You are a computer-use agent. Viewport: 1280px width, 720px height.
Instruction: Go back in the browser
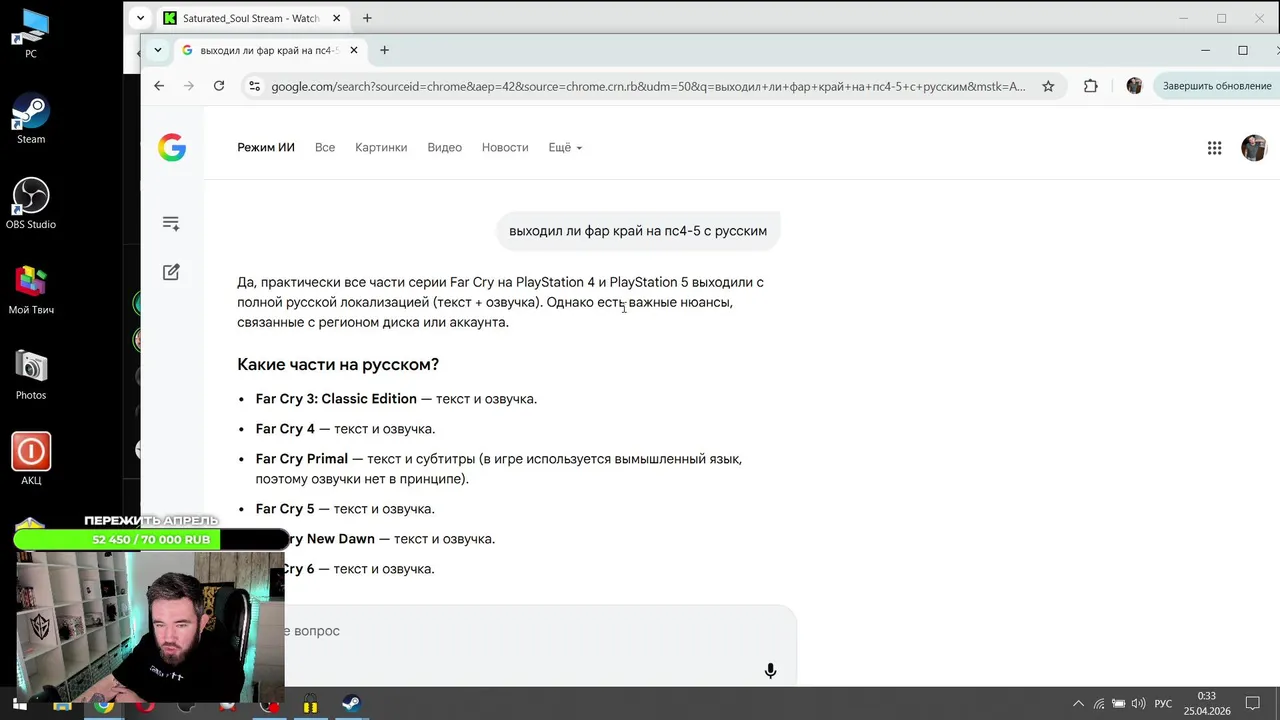(159, 86)
